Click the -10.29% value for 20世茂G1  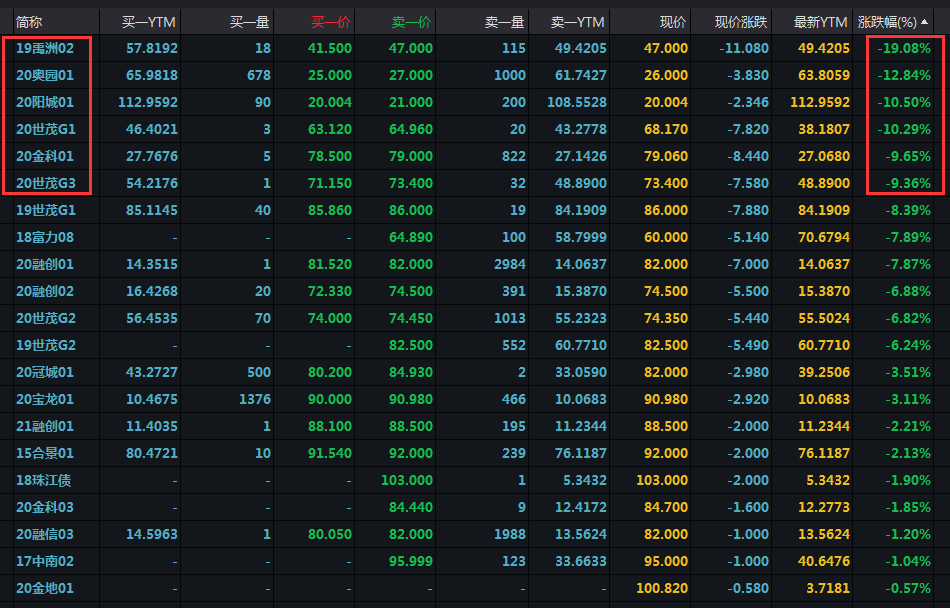[904, 129]
